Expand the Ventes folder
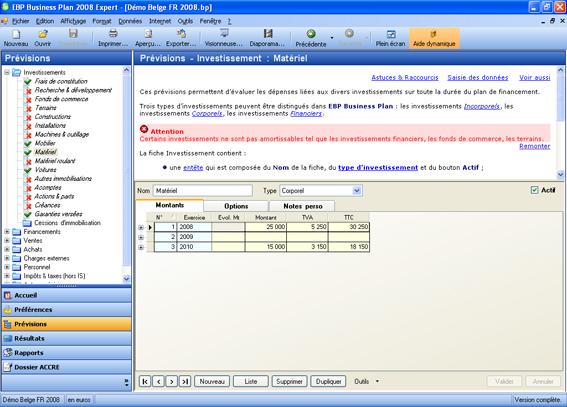The height and width of the screenshot is (407, 567). [x=7, y=240]
